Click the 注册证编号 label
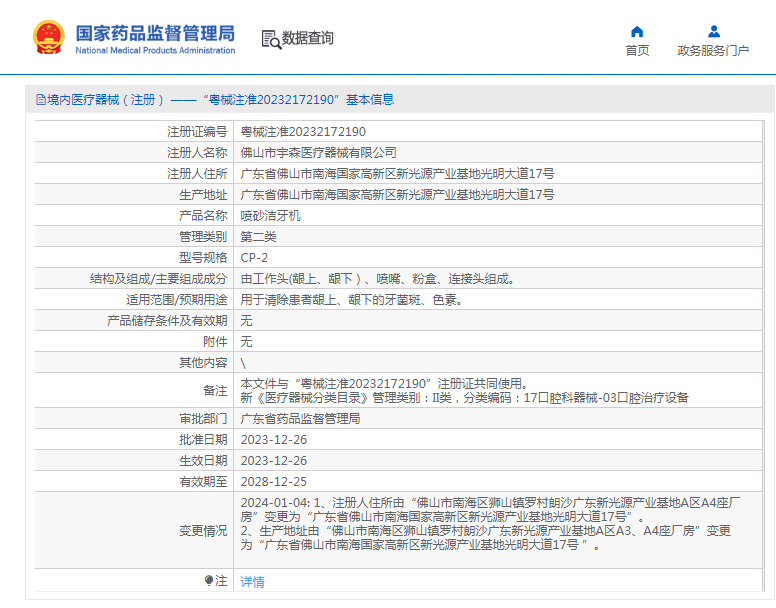Image resolution: width=776 pixels, height=608 pixels. [x=197, y=132]
